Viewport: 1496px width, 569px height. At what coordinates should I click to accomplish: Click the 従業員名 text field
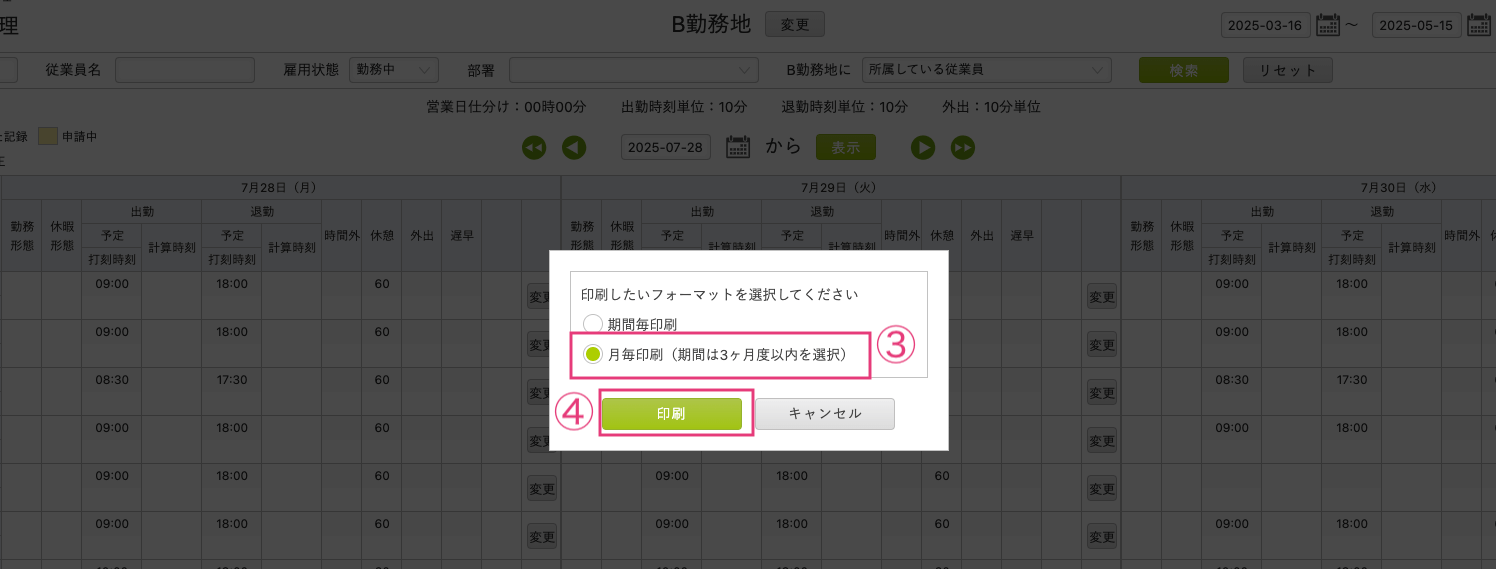(x=185, y=70)
